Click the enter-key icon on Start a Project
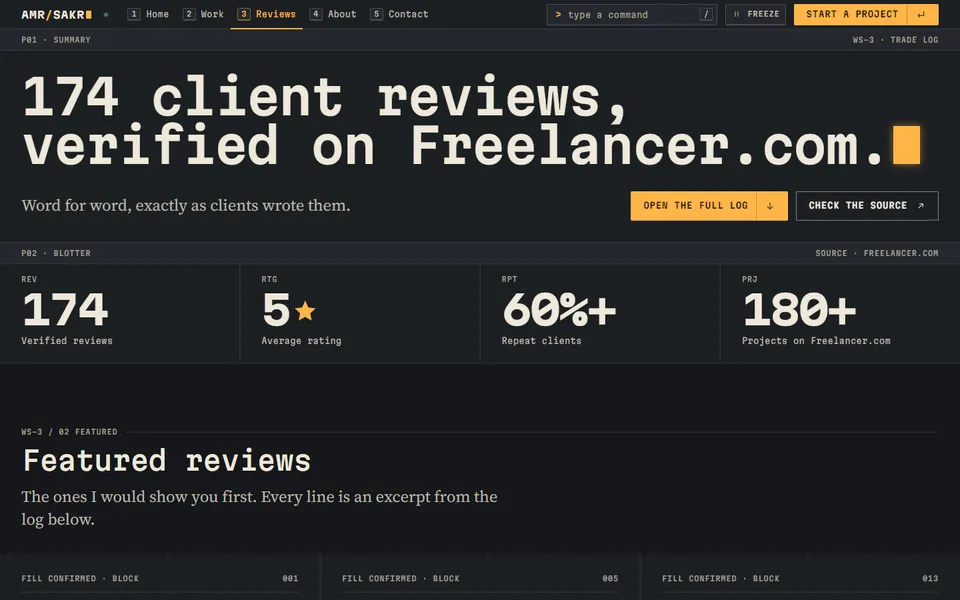960x600 pixels. 922,15
